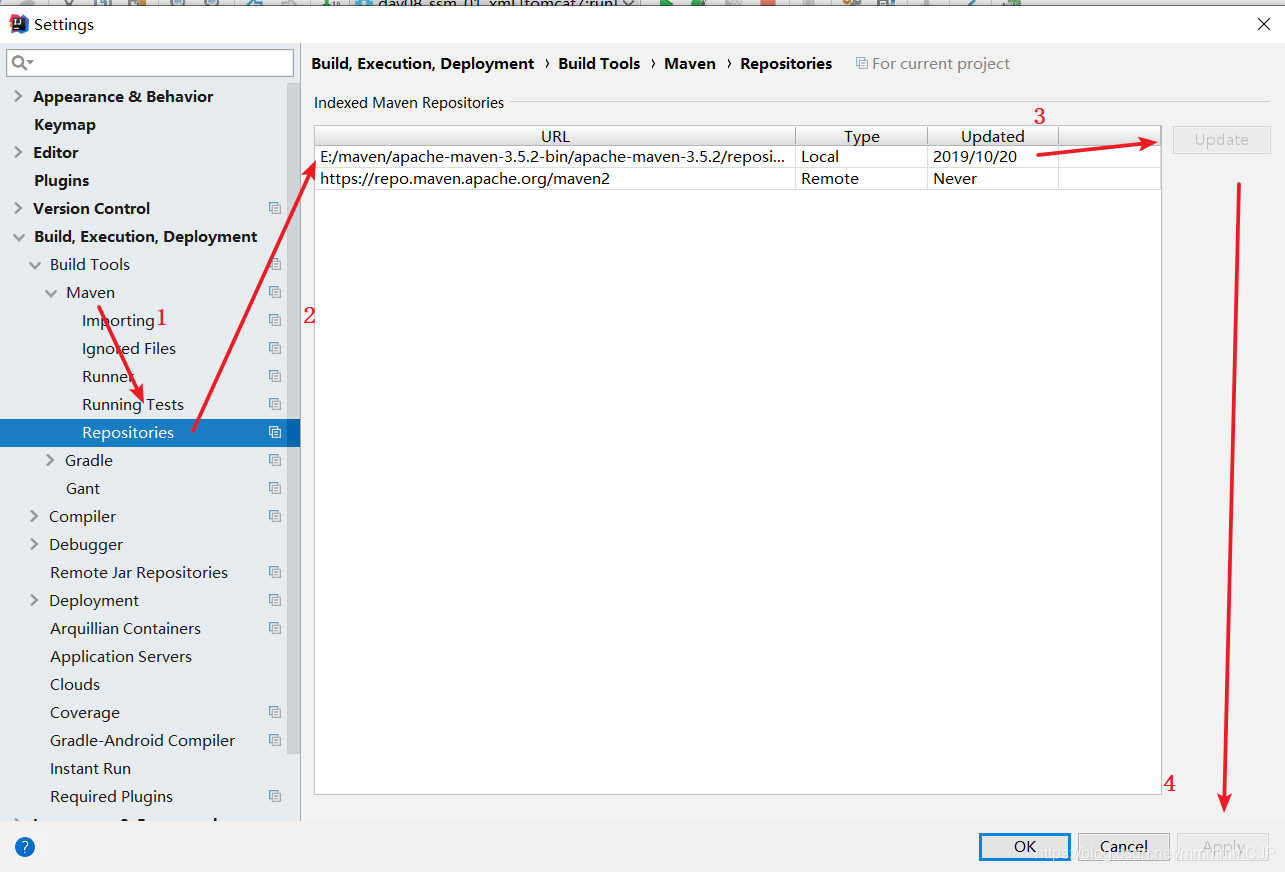Collapse the Maven node
The height and width of the screenshot is (872, 1285).
tap(51, 293)
